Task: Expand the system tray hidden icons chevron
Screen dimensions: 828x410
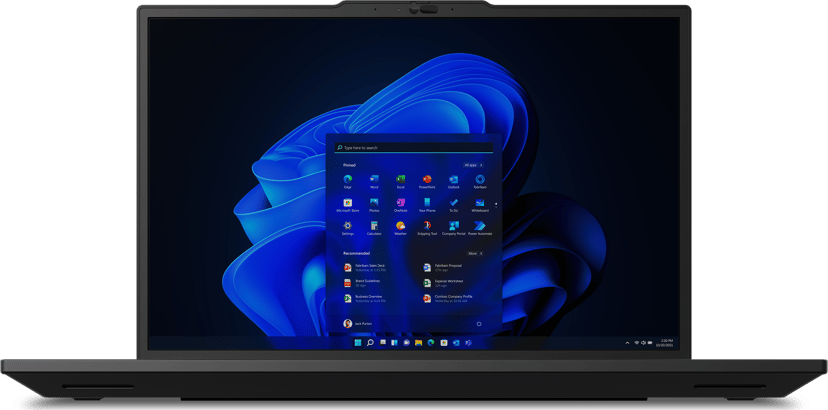Action: tap(627, 343)
